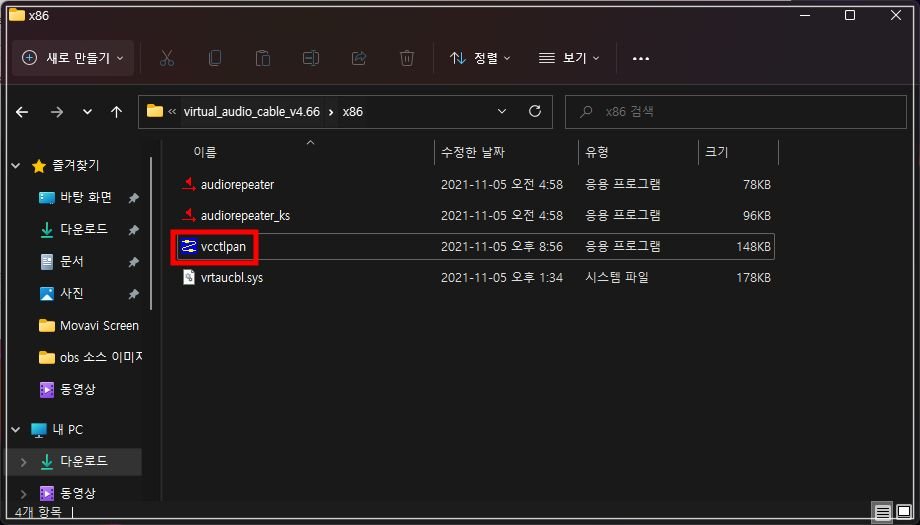Image resolution: width=920 pixels, height=525 pixels.
Task: Click the audiorepeater file icon
Action: click(x=188, y=184)
